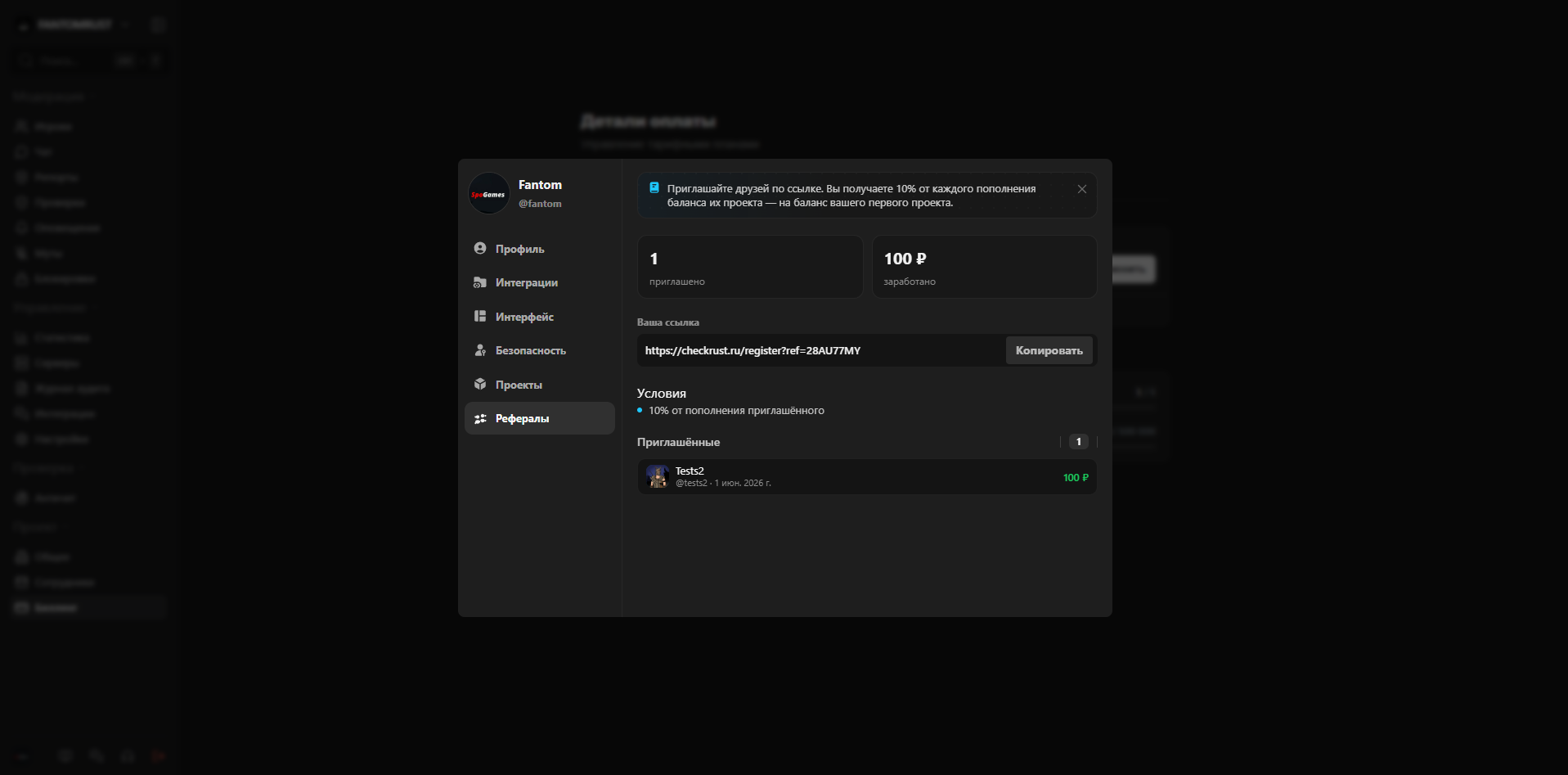Click the Проекты cube icon
1568x775 pixels.
[x=480, y=384]
